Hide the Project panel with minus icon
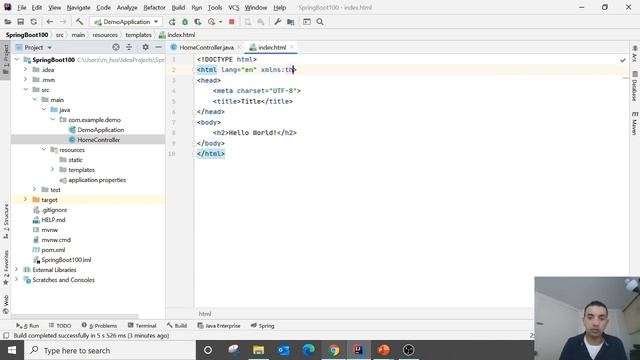This screenshot has width=640, height=360. pos(158,47)
